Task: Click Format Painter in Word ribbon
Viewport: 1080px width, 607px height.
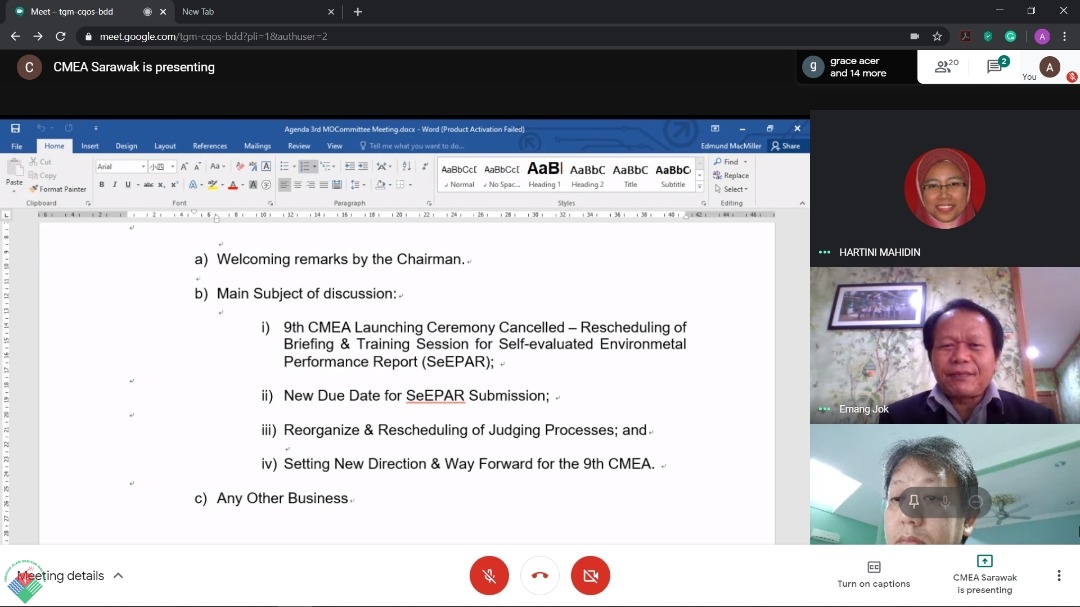Action: pyautogui.click(x=58, y=189)
